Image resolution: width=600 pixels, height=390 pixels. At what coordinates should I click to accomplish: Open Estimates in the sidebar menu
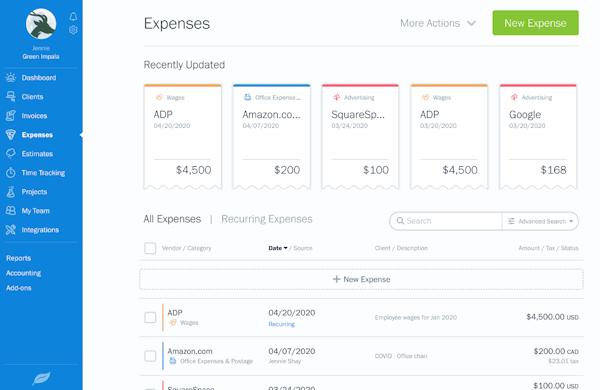(x=37, y=154)
